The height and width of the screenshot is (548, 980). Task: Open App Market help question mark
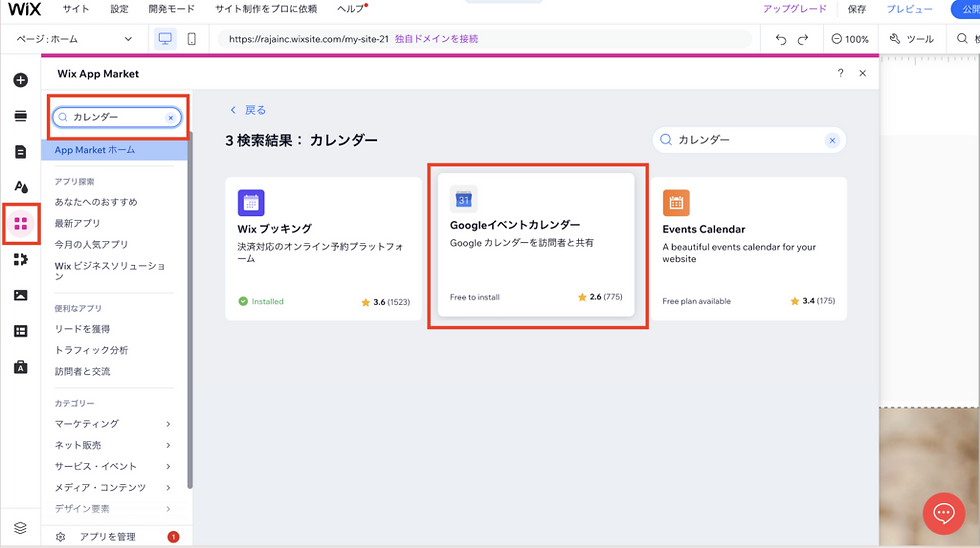[x=841, y=73]
